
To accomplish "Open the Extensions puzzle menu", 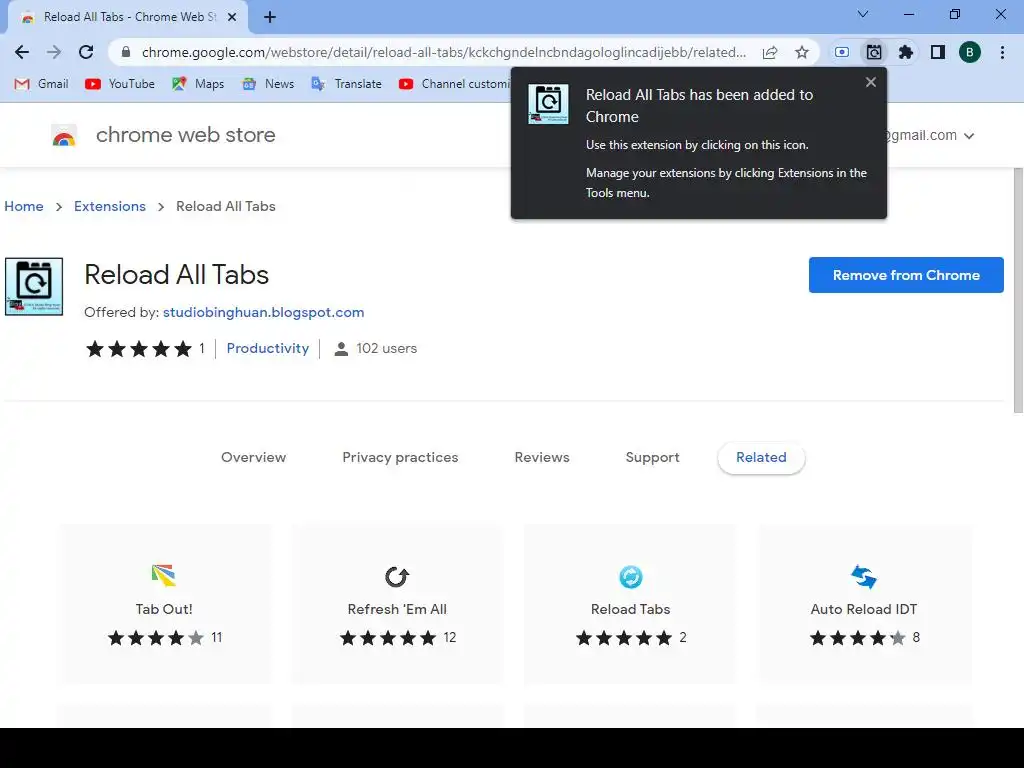I will 906,52.
